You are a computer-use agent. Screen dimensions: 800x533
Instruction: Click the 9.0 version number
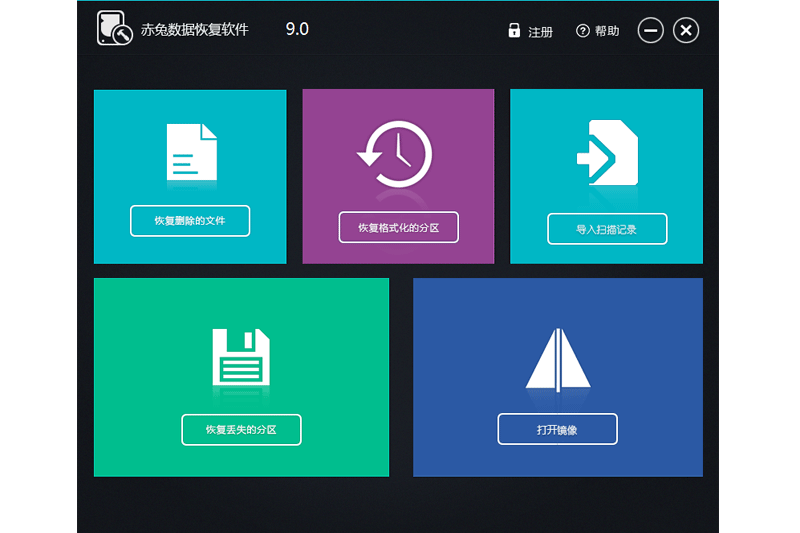297,29
